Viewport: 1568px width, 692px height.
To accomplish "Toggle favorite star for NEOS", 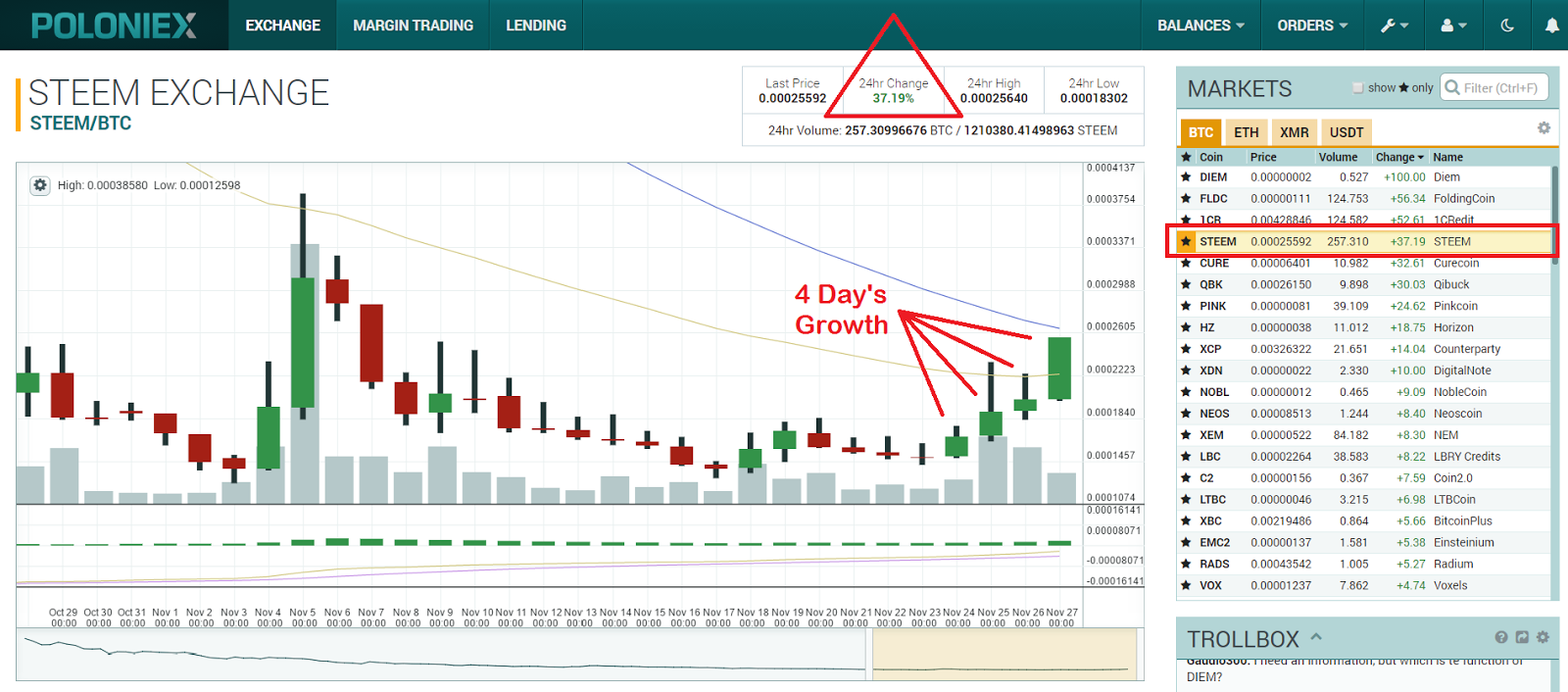I will tap(1186, 414).
